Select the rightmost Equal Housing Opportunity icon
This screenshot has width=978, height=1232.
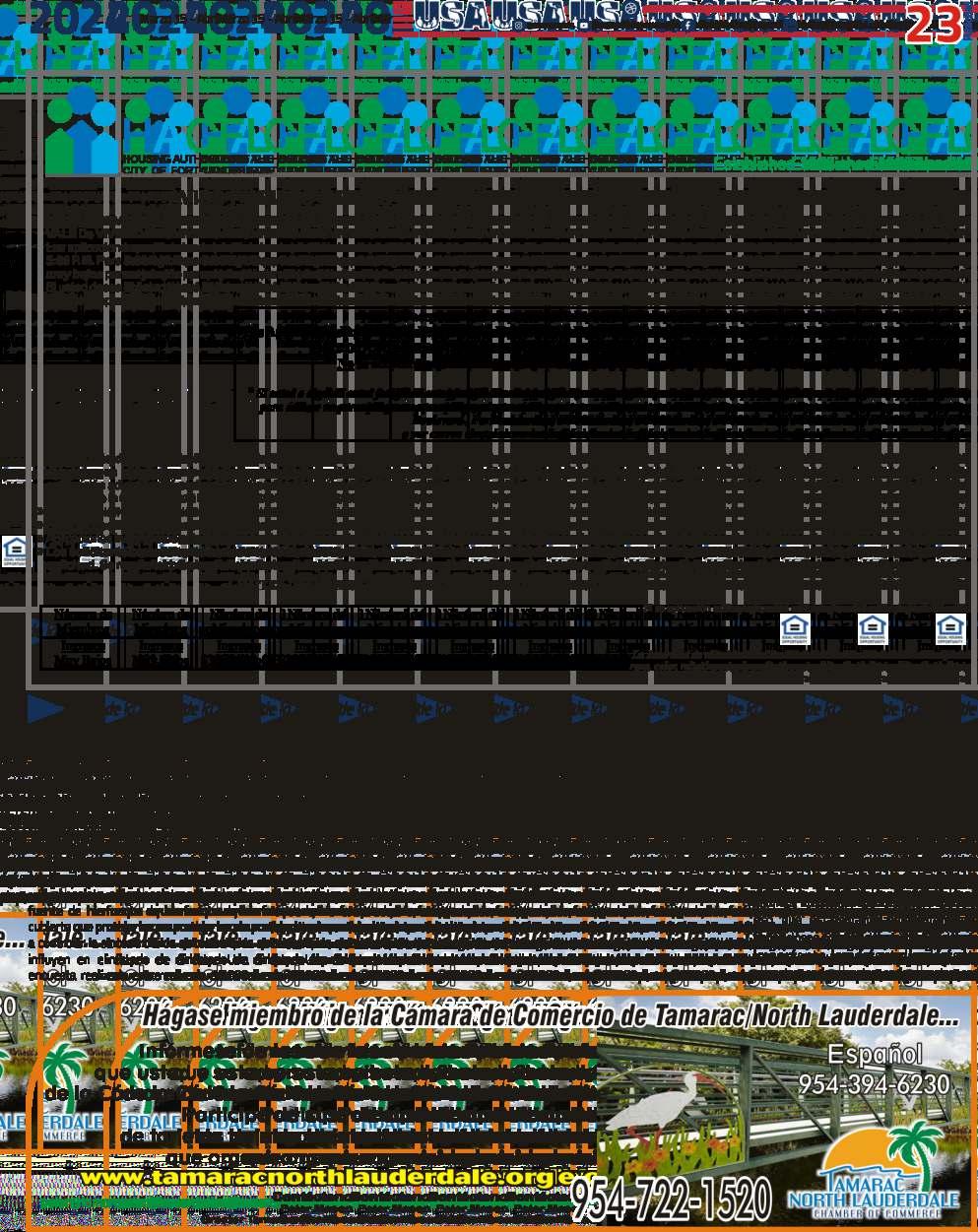point(950,629)
